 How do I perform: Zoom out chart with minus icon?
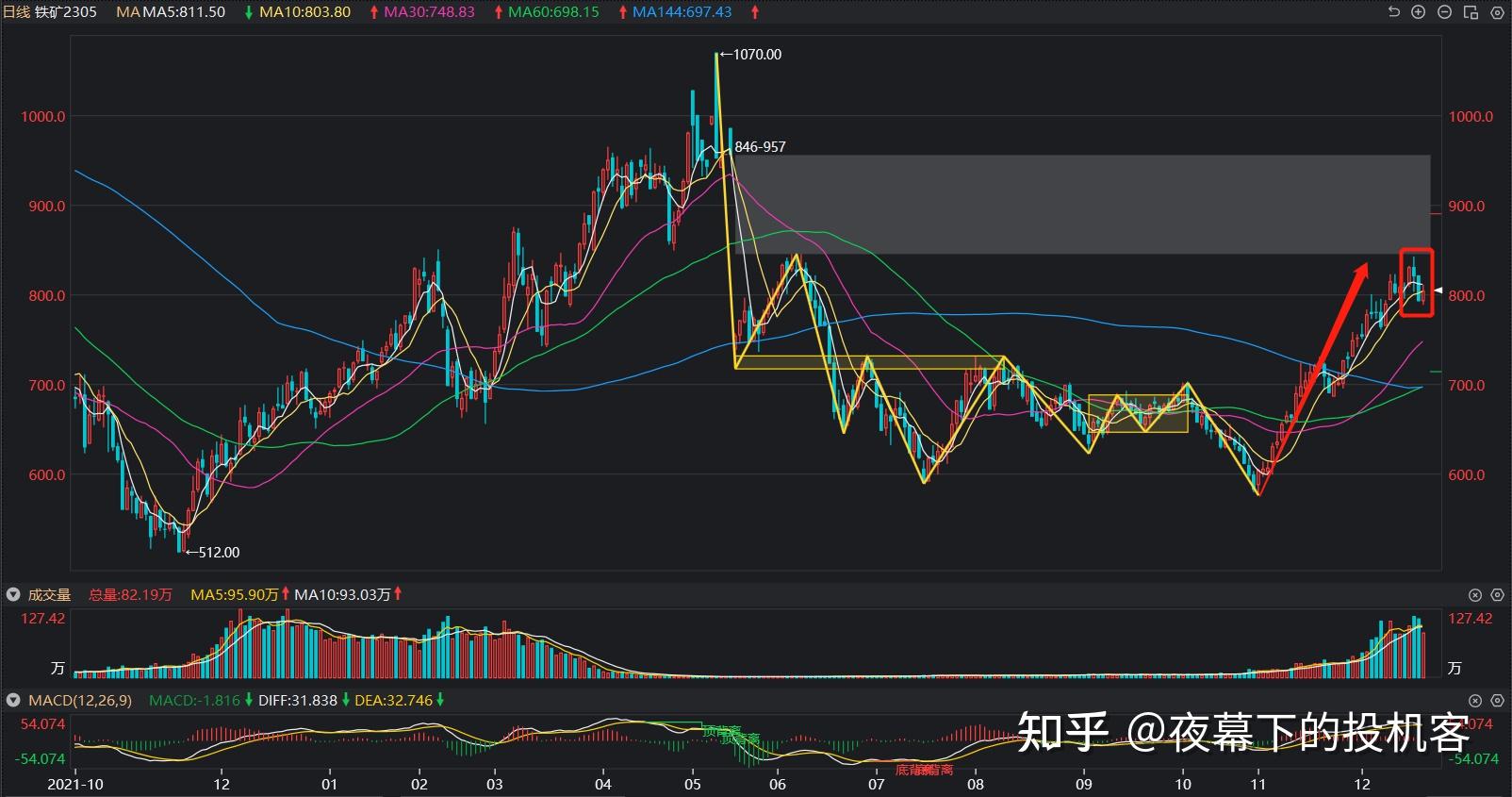click(1444, 12)
